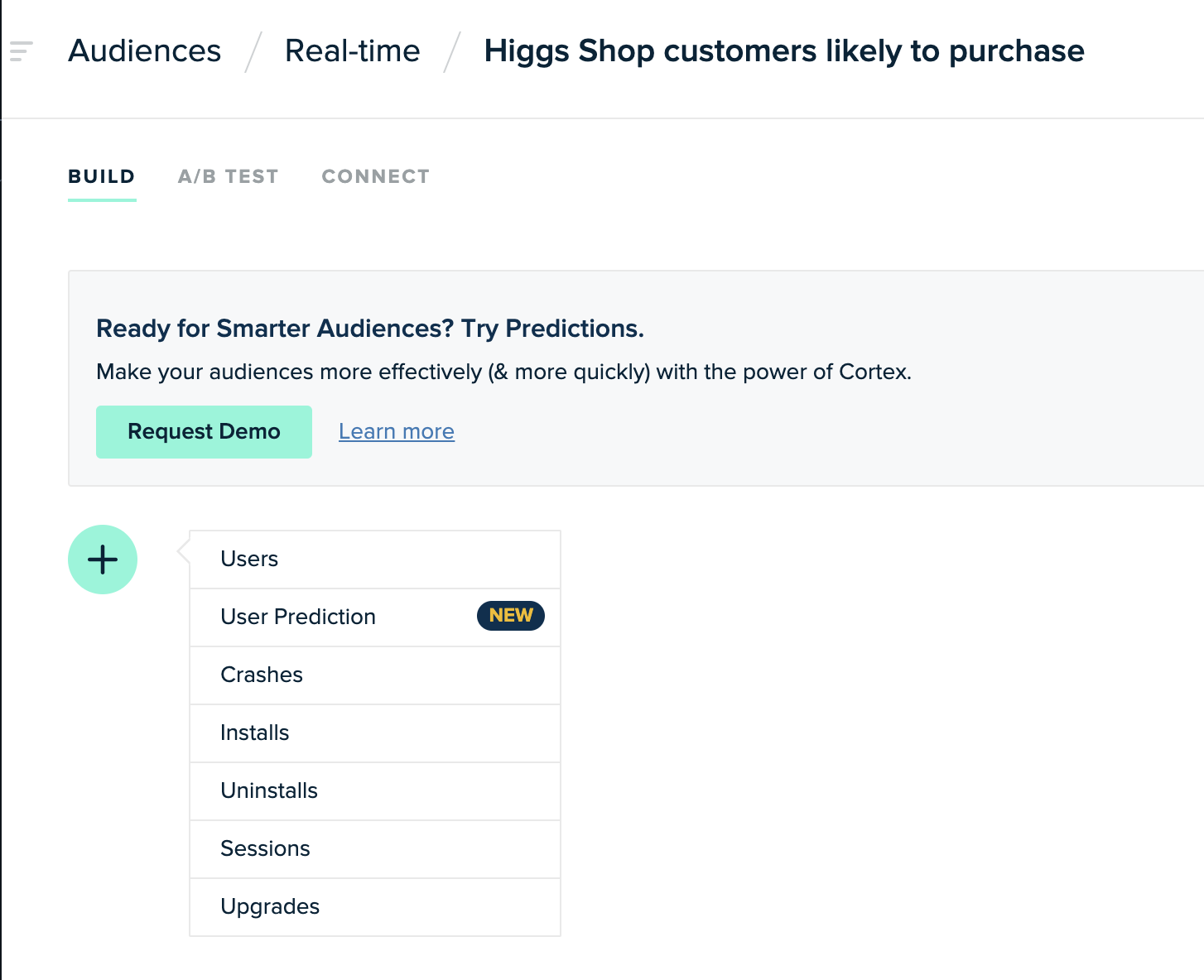1204x980 pixels.
Task: Choose Users from the criteria menu
Action: tap(375, 560)
